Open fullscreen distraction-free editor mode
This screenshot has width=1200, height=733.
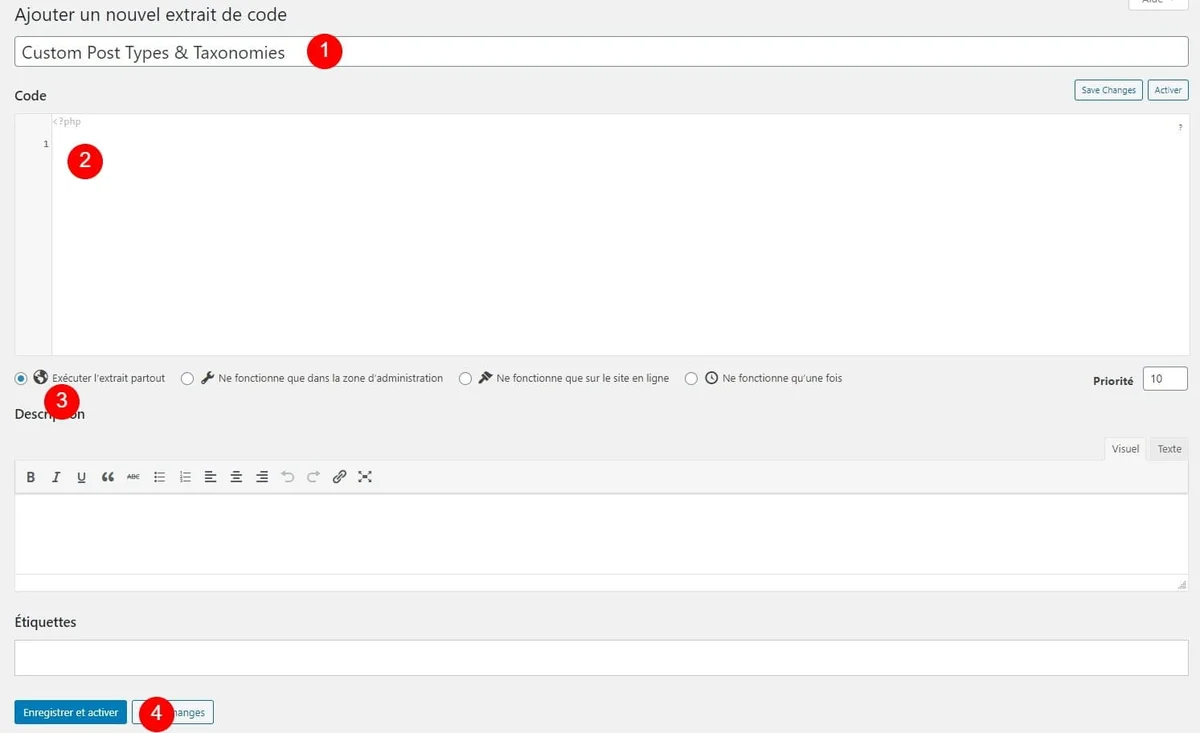(365, 477)
